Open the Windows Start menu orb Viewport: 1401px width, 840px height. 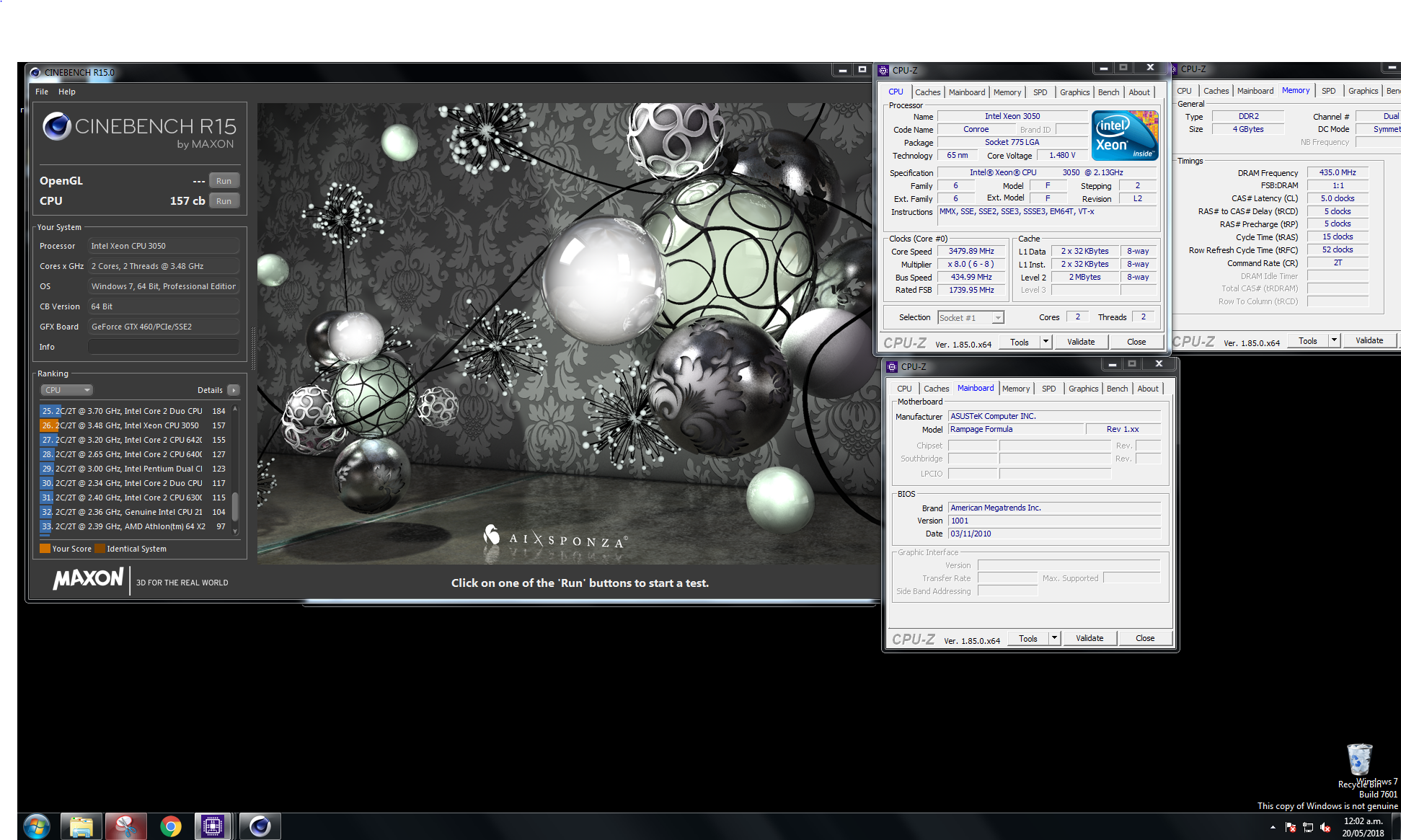coord(36,826)
